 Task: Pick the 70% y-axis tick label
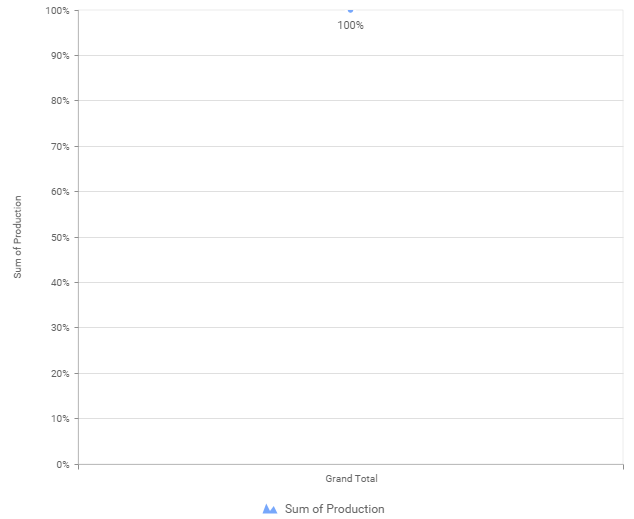59,147
